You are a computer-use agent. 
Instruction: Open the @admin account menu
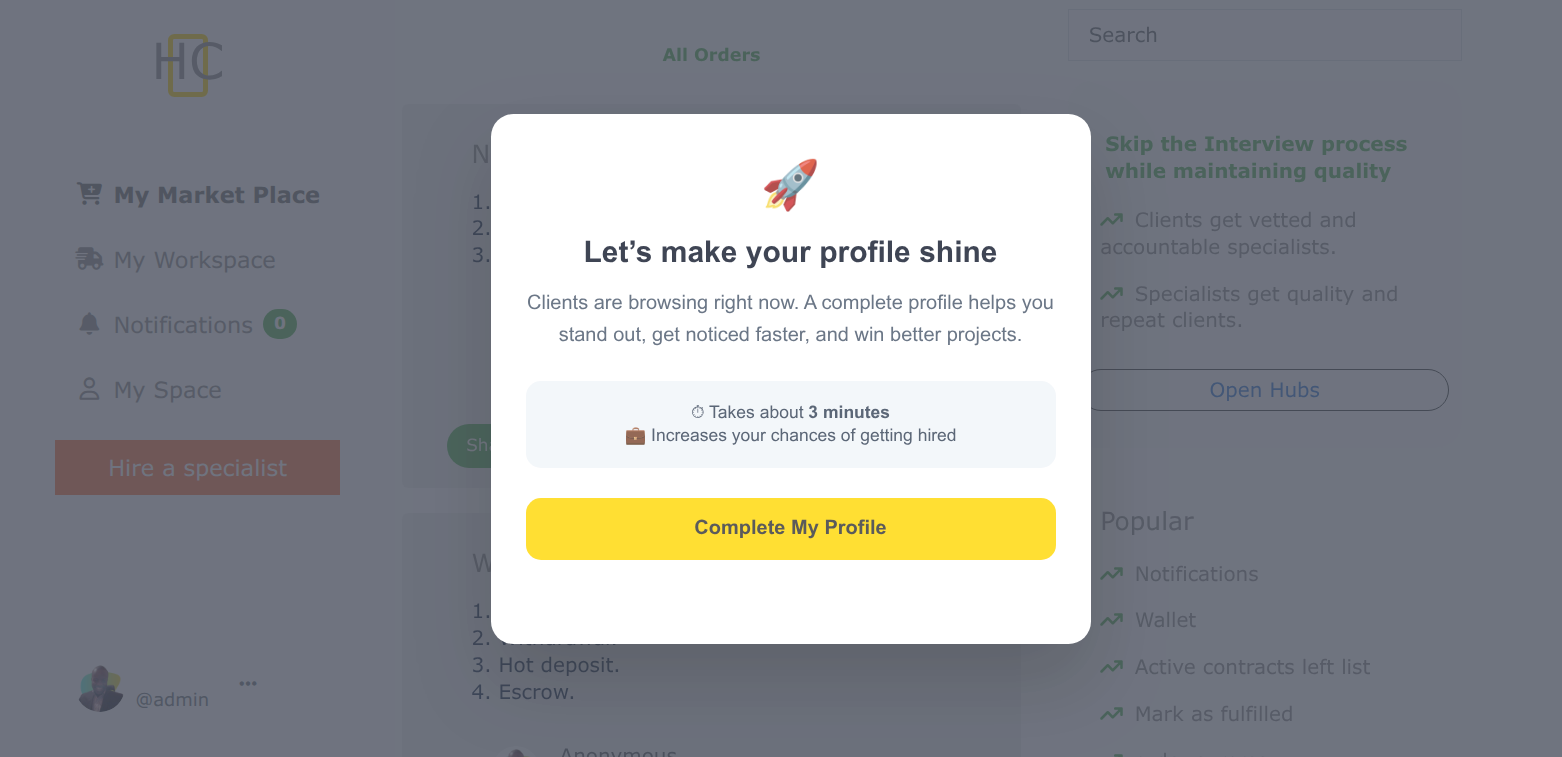point(173,699)
